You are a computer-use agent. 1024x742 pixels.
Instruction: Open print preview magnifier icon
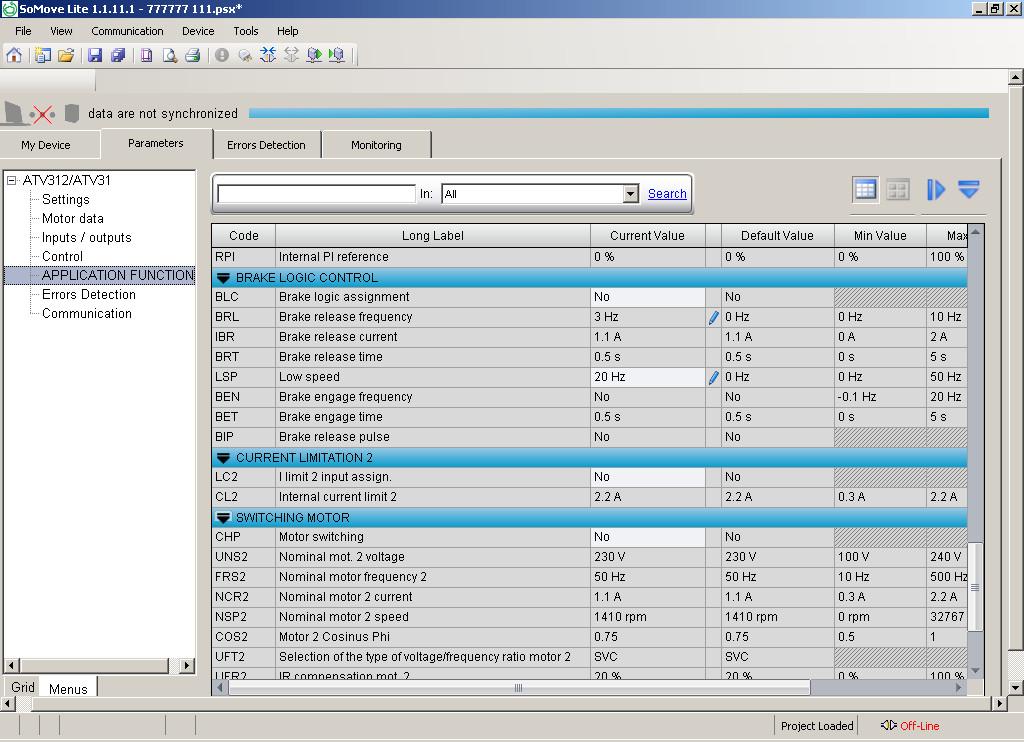coord(170,56)
